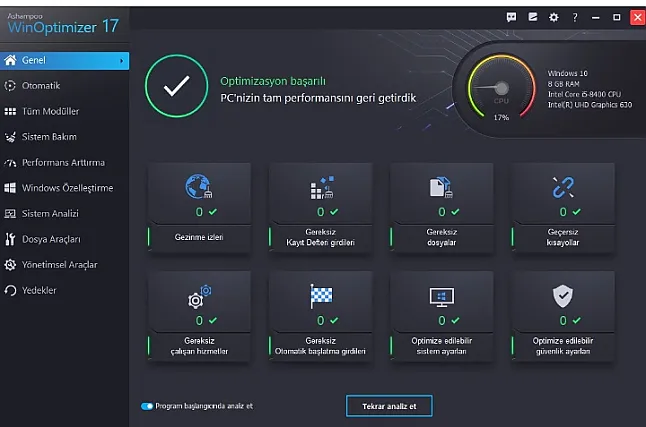Go to Sistem Bakım
The width and height of the screenshot is (646, 427).
click(x=65, y=137)
